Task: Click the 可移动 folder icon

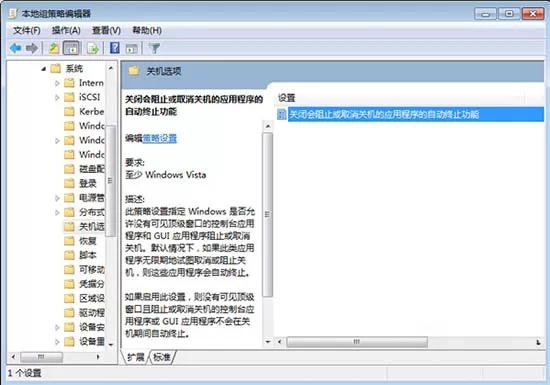Action: [x=69, y=270]
